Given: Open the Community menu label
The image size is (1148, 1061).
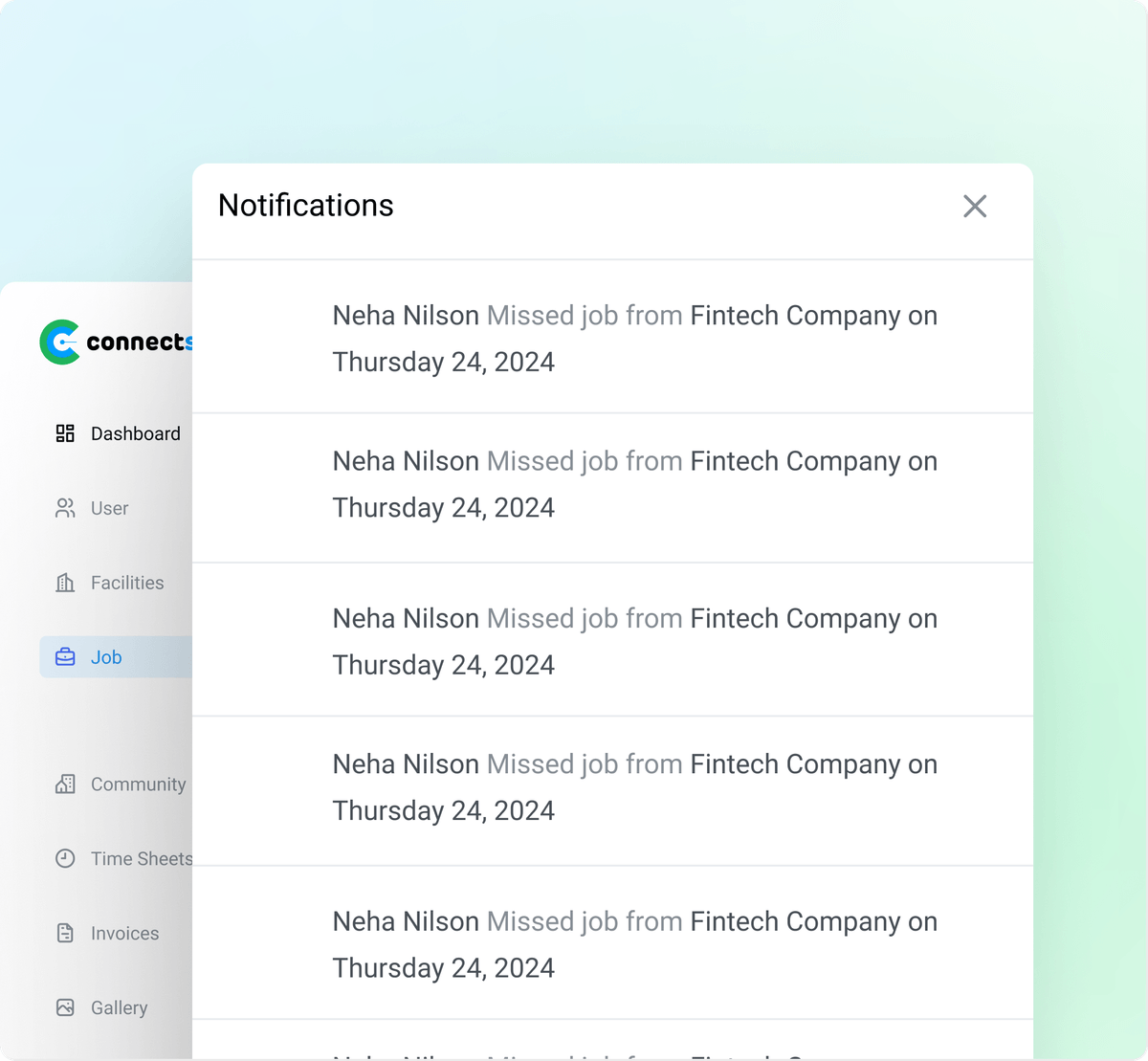Looking at the screenshot, I should (x=139, y=784).
